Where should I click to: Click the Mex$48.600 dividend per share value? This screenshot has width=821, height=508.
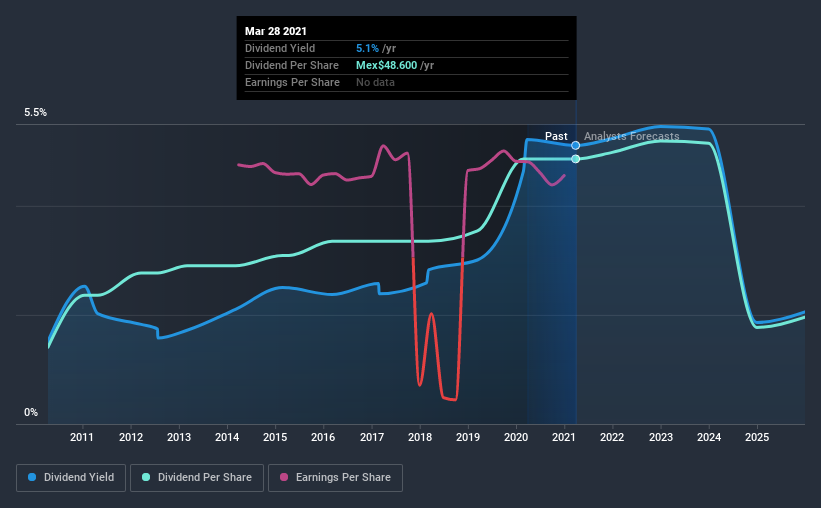point(386,65)
